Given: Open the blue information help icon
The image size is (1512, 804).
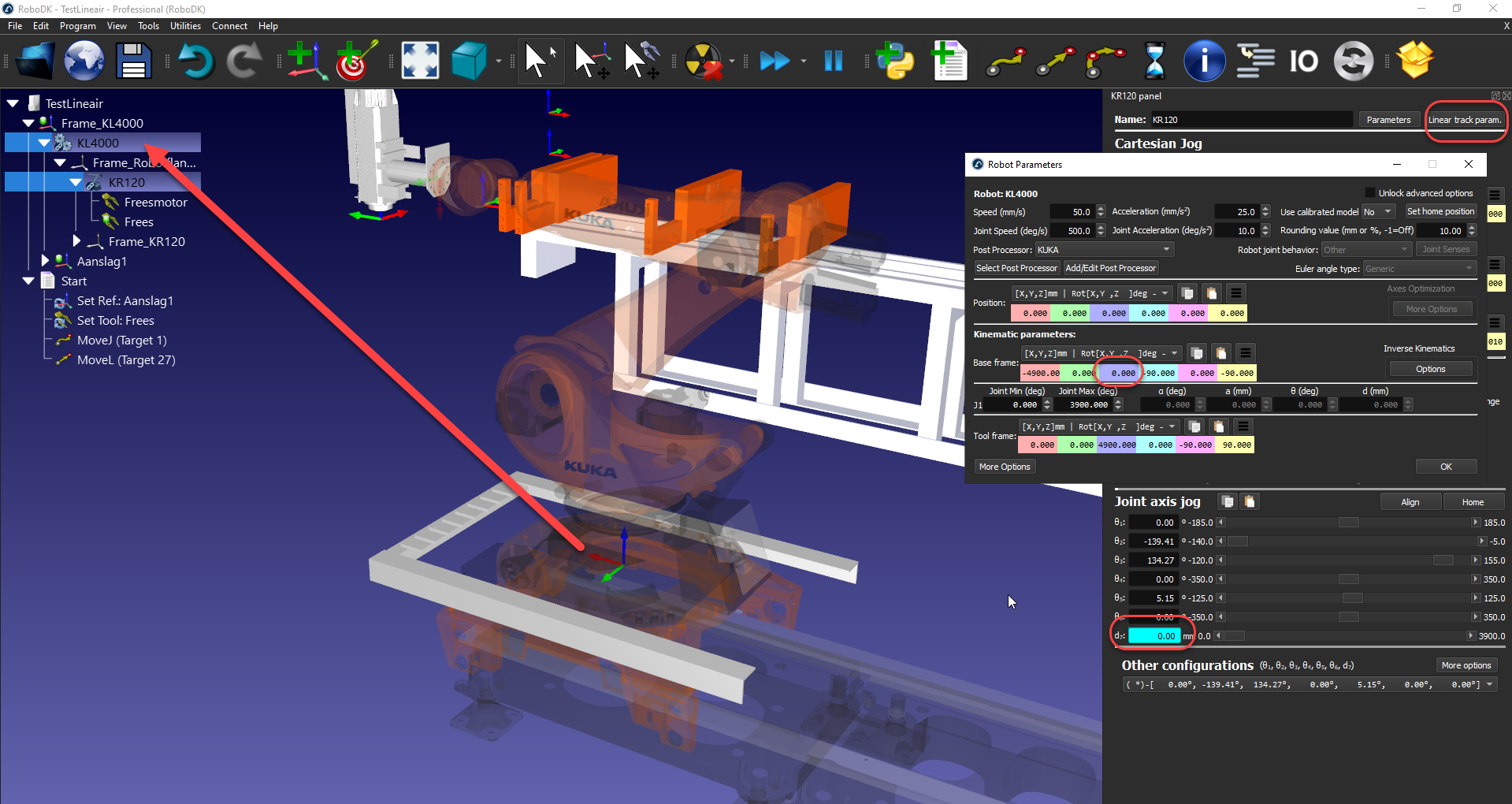Looking at the screenshot, I should (x=1204, y=61).
